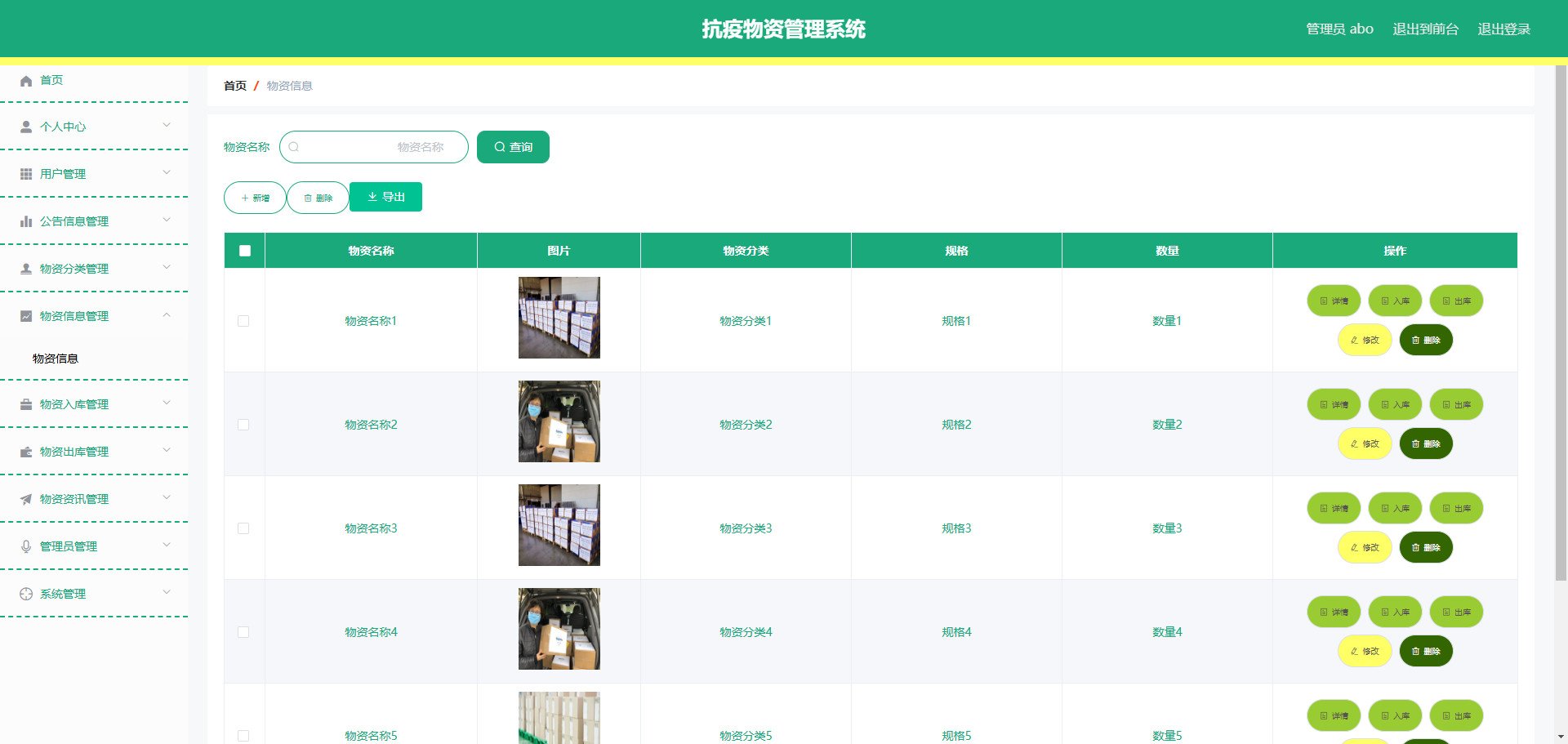Screen dimensions: 1568x744
Task: Expand the 物资分类管理 menu chevron
Action: (167, 268)
